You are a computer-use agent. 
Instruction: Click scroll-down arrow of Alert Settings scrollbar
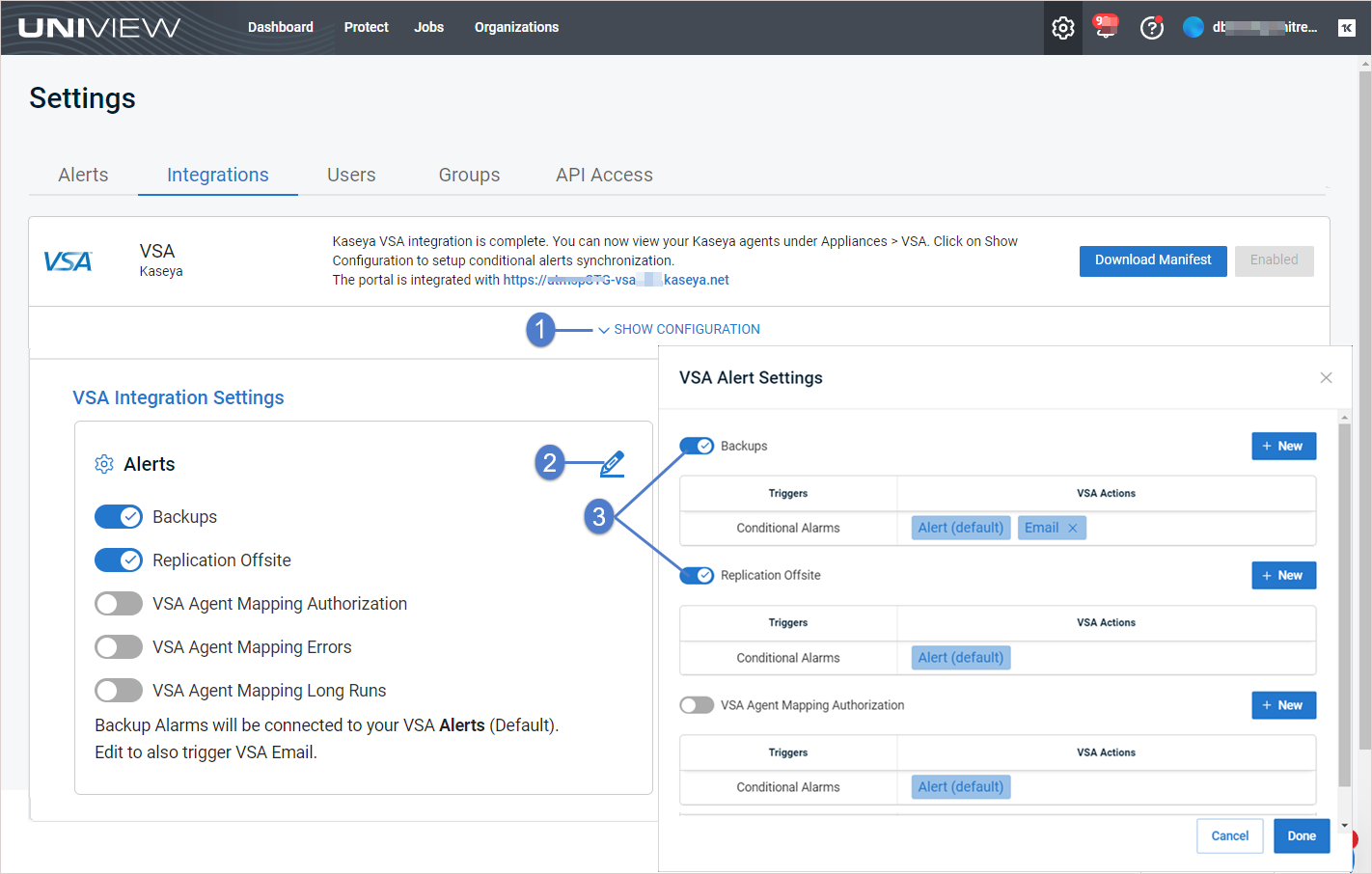1344,827
